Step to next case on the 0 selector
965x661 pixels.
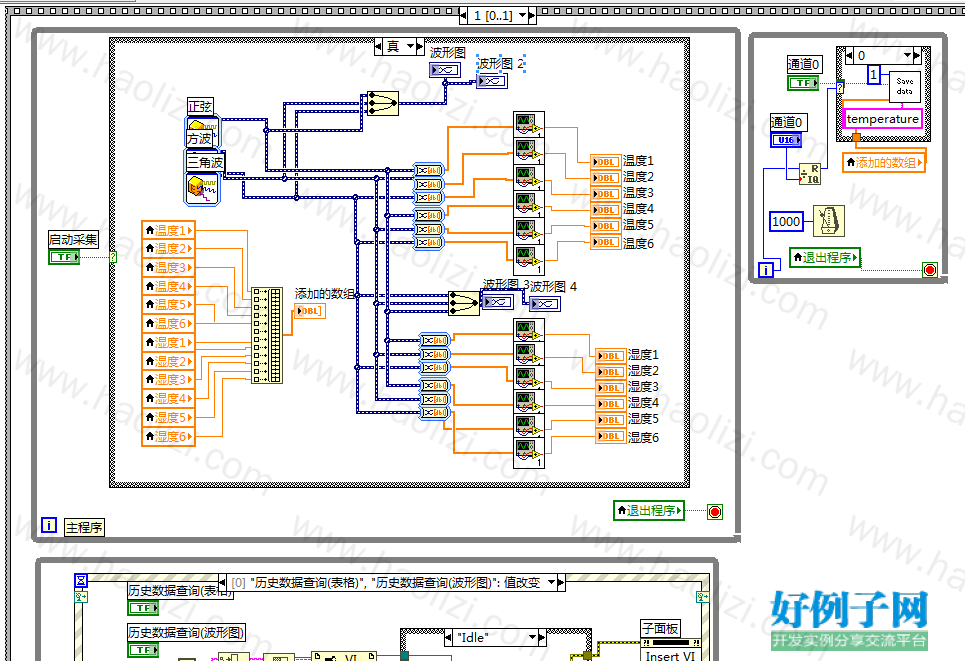tap(917, 55)
